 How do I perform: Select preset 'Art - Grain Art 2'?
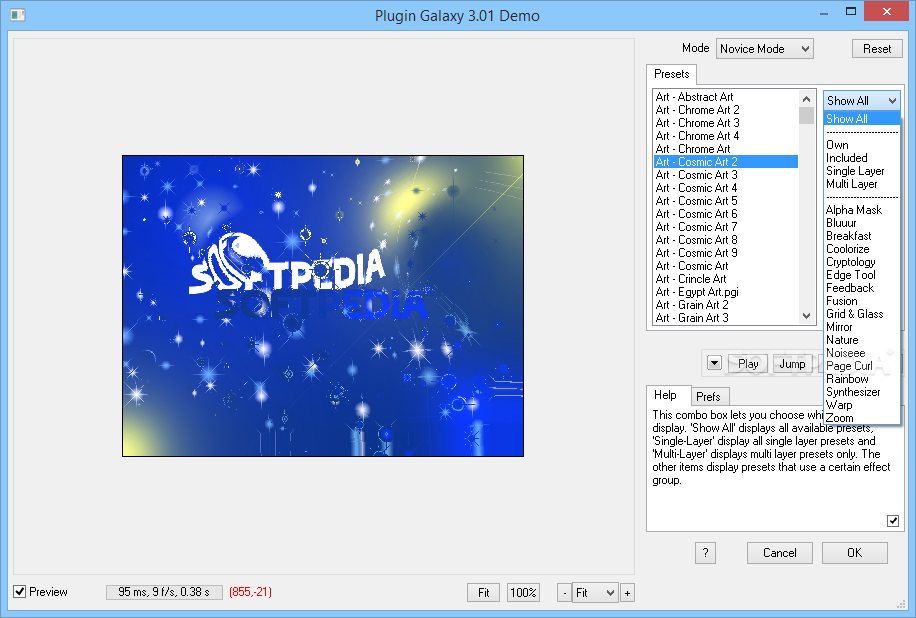726,305
